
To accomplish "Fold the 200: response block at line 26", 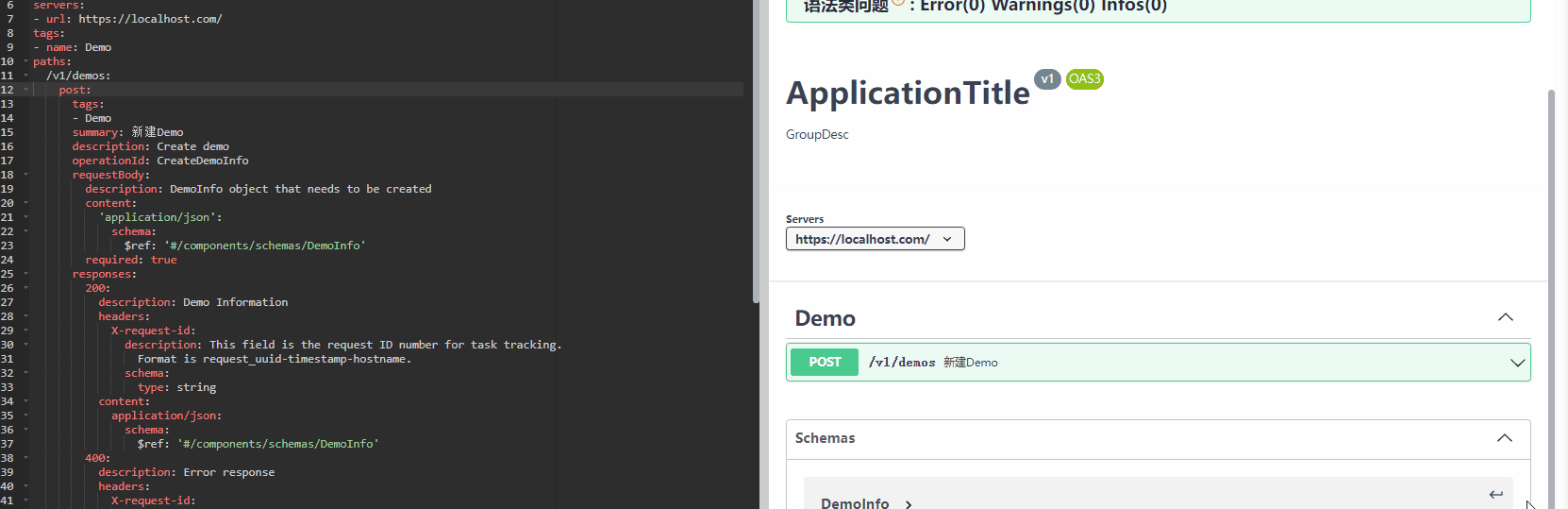I will (x=25, y=288).
